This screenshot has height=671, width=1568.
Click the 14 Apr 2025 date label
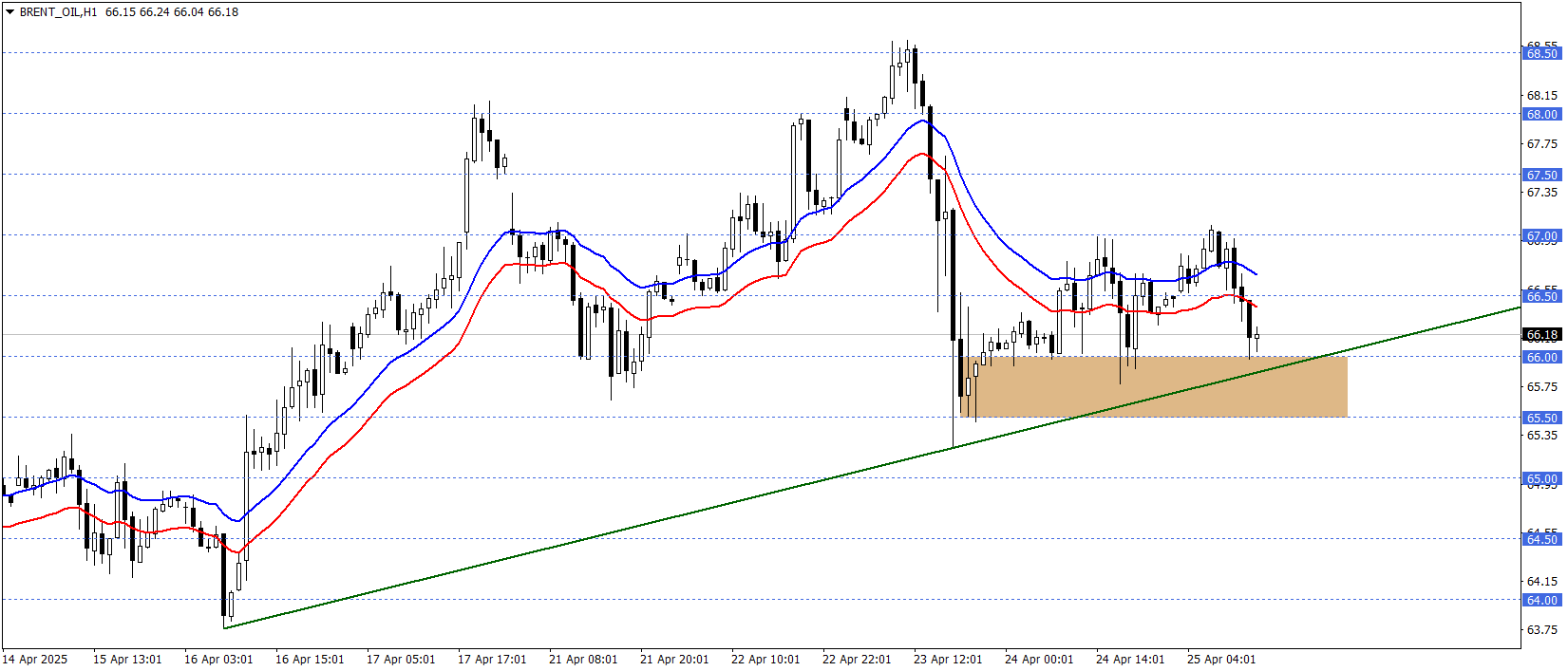point(35,659)
